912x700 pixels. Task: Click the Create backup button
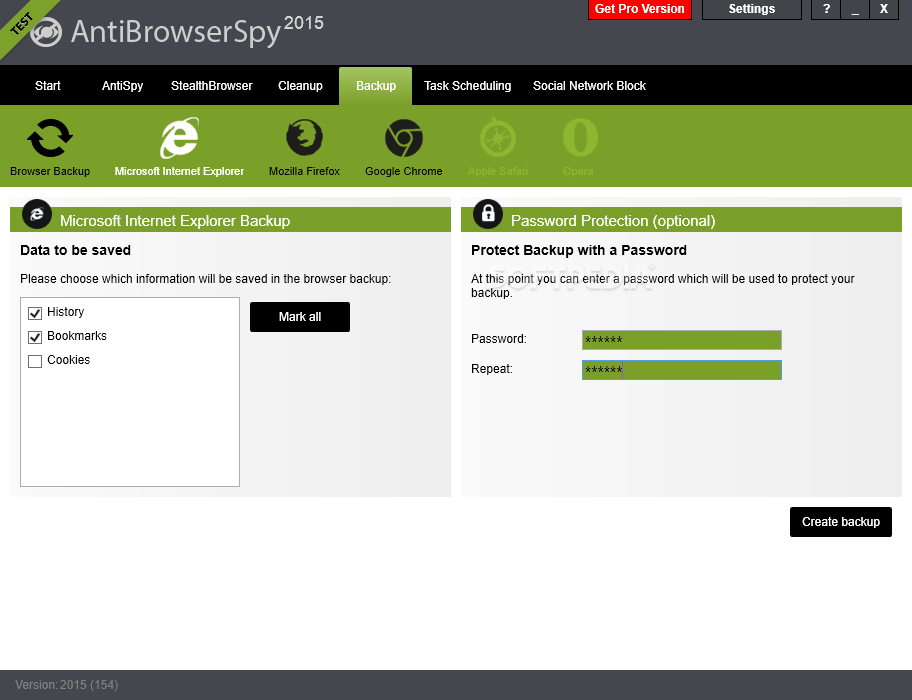[840, 522]
